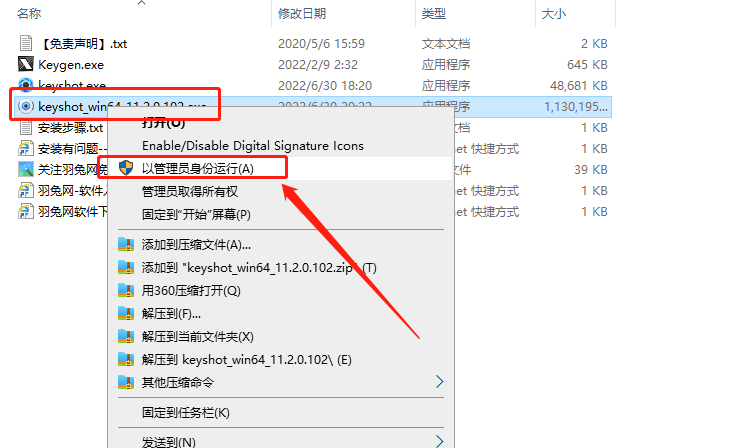Screen dimensions: 738x448
Task: Sort by 大小 column header
Action: (x=554, y=14)
